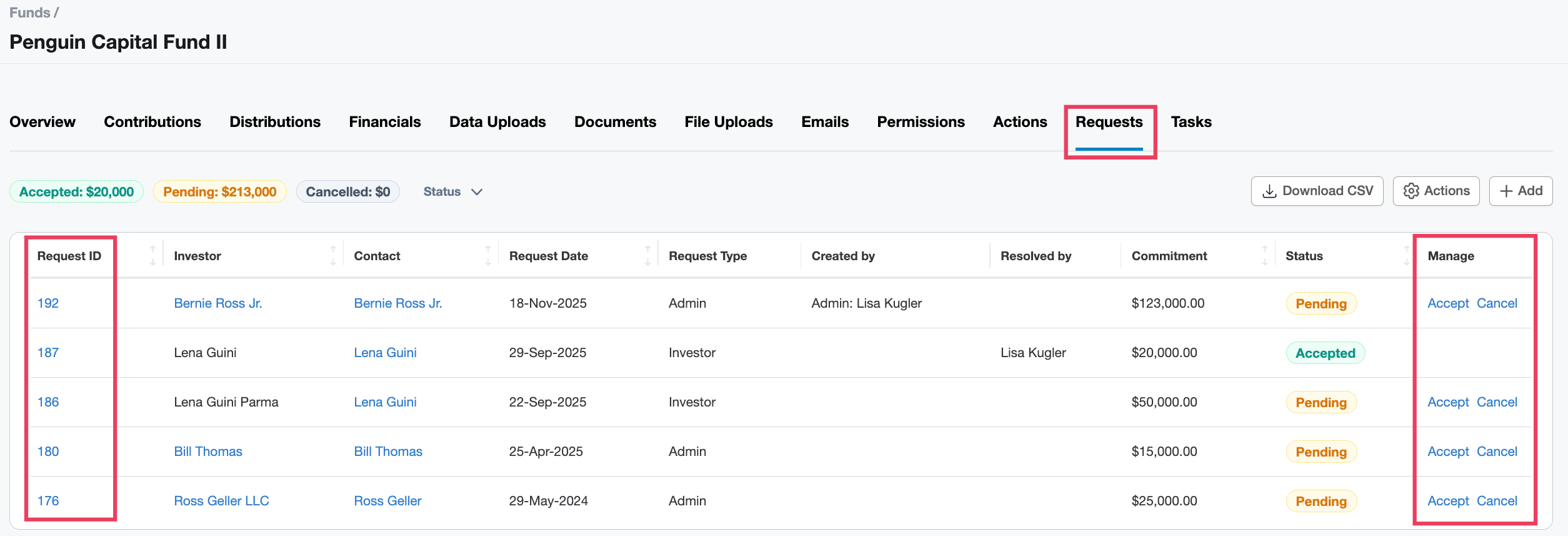1568x536 pixels.
Task: Filter by Accepted: $20,000 pill
Action: tap(76, 192)
